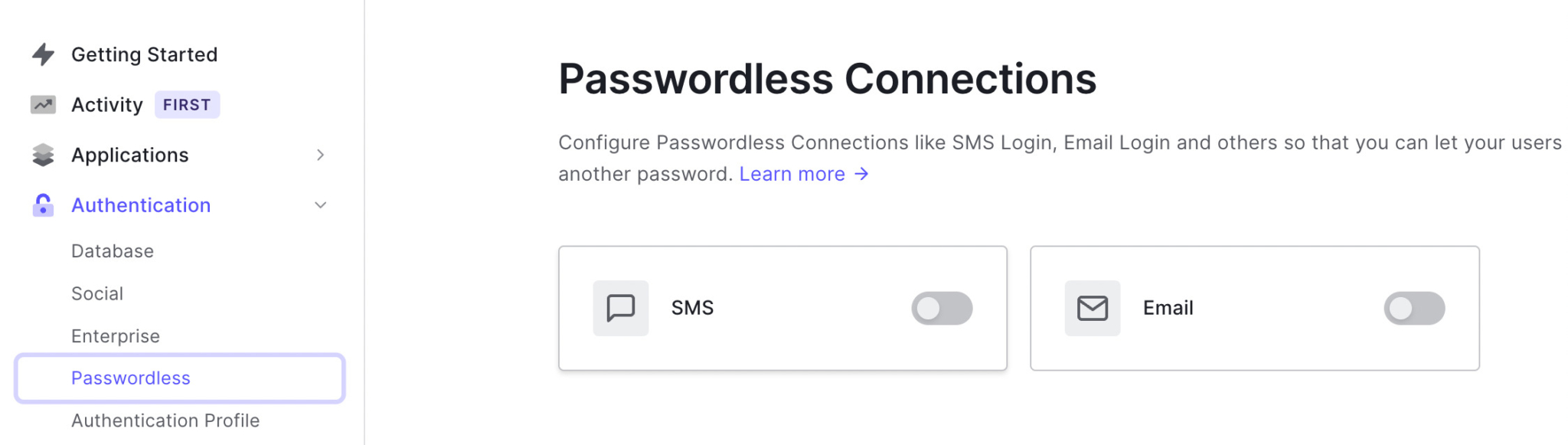Click the chevron next to Authentication
This screenshot has width=1568, height=445.
[321, 205]
